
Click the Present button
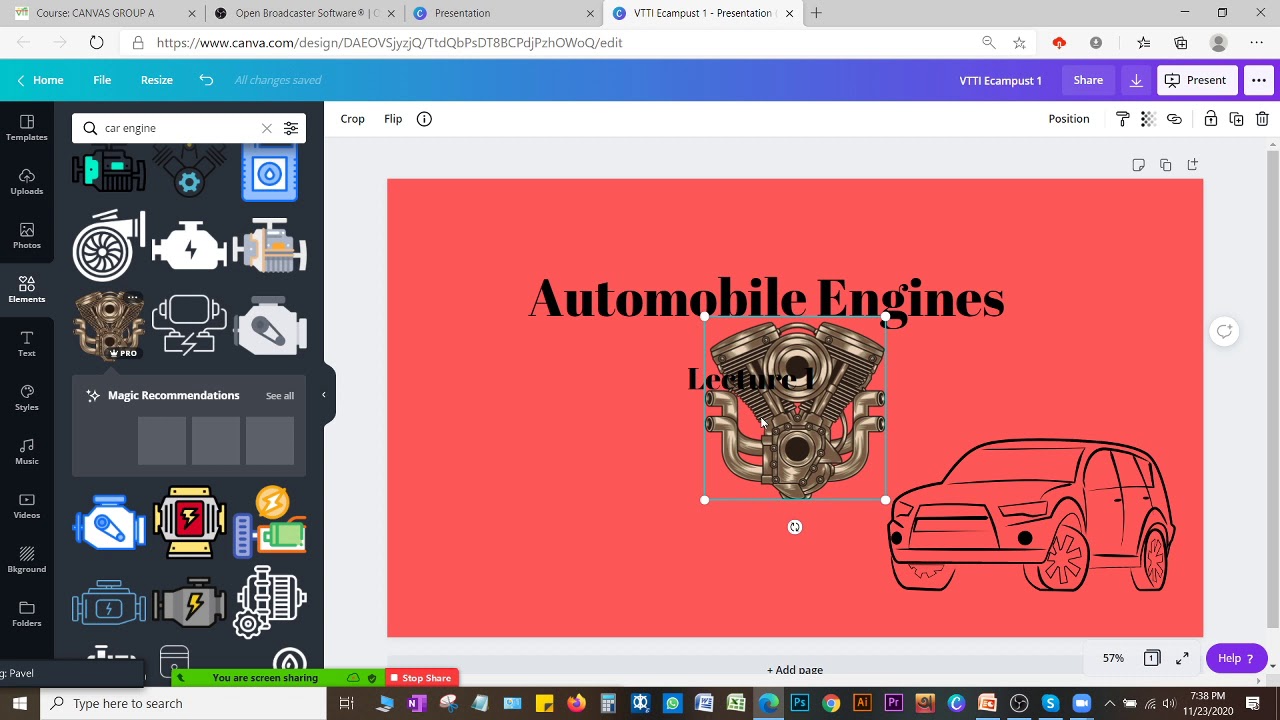tap(1196, 80)
